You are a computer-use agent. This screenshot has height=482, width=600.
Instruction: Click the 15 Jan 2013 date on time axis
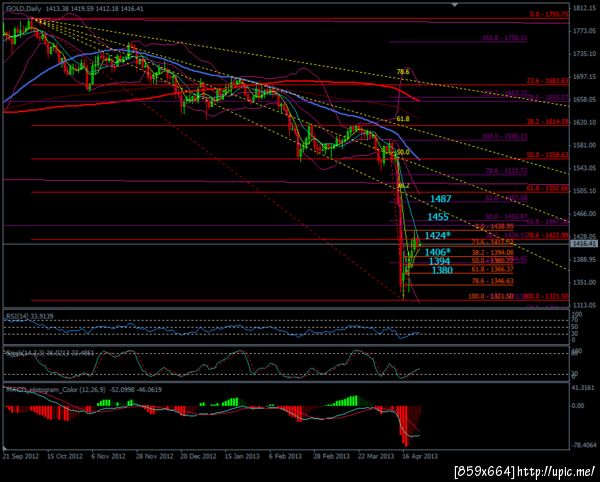point(242,456)
